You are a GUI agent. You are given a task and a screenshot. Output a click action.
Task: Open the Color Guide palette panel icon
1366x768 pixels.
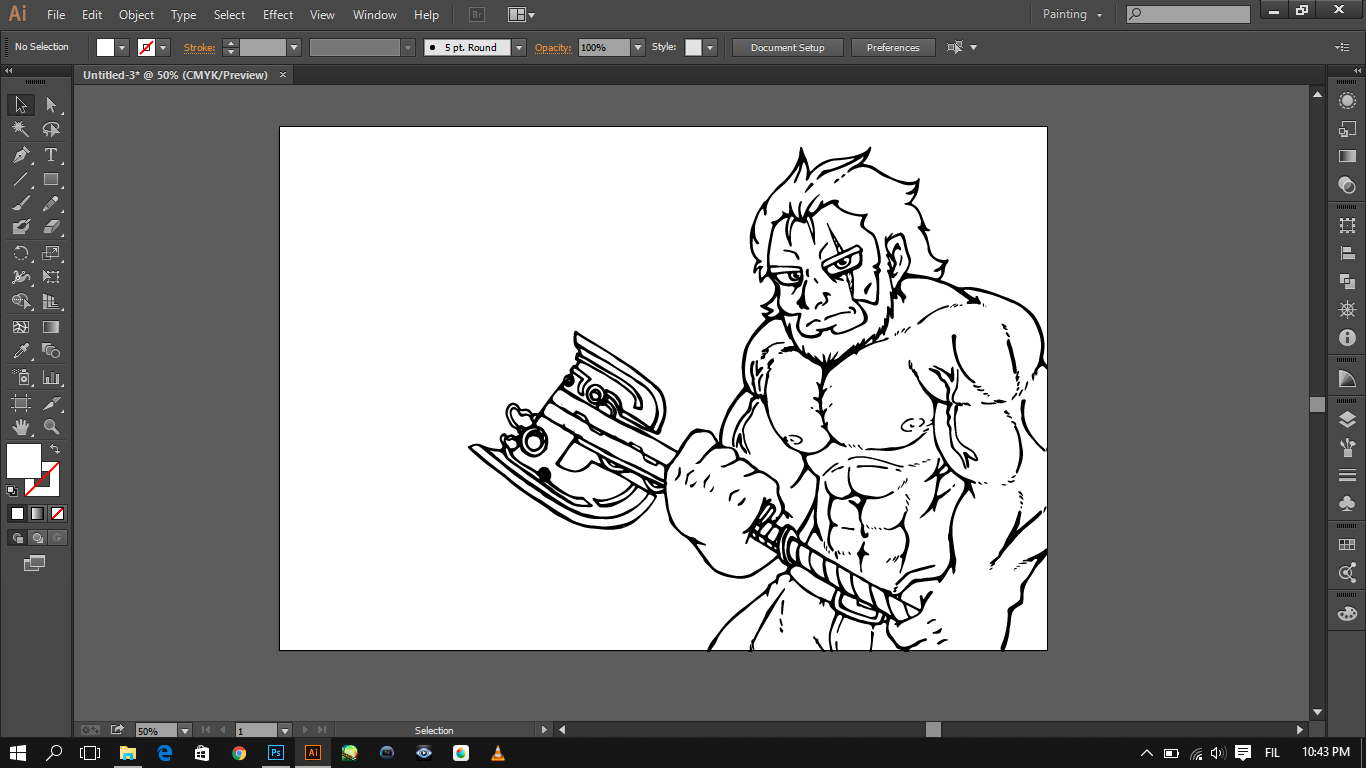click(1347, 380)
